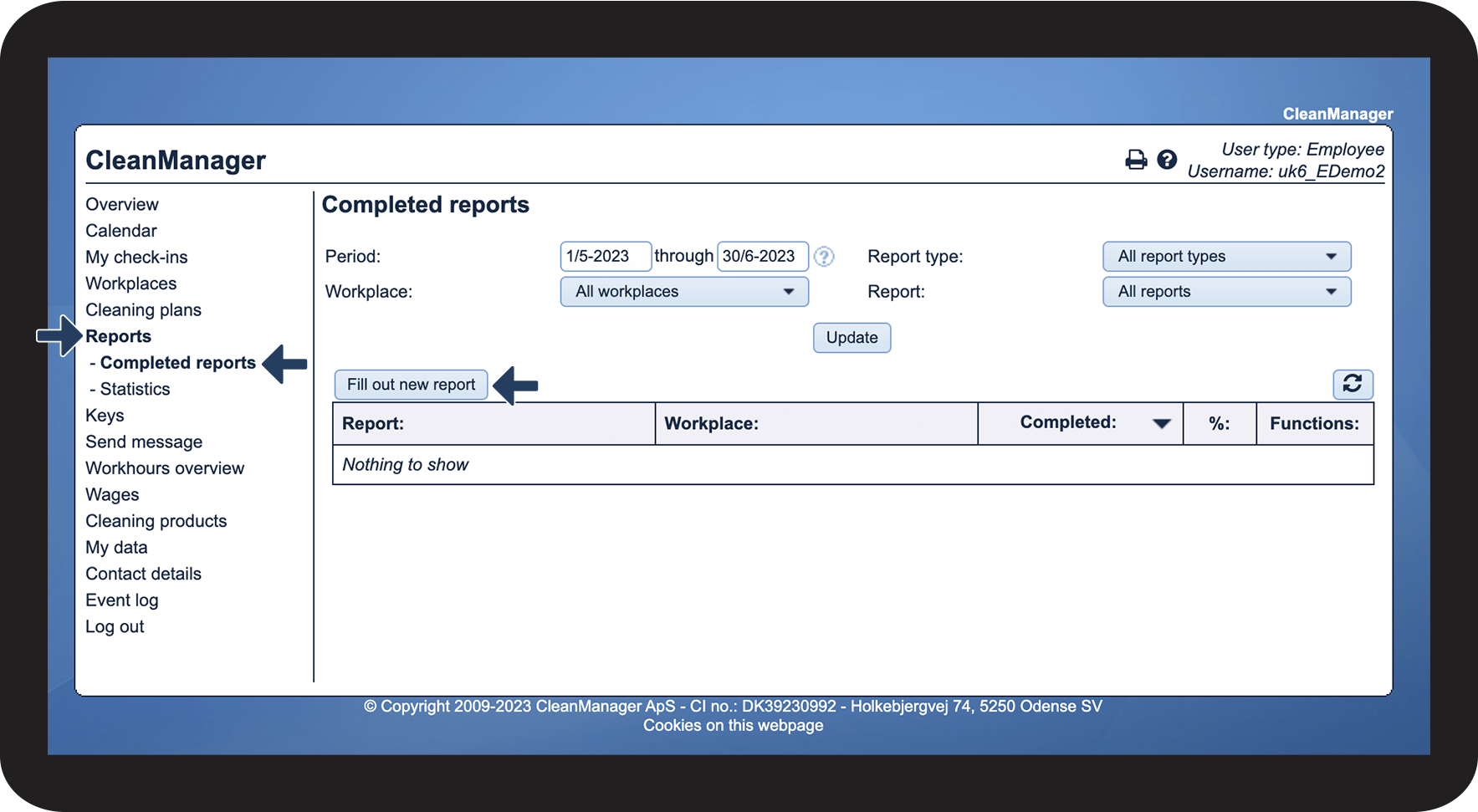The width and height of the screenshot is (1478, 812).
Task: Log out from the sidebar
Action: (x=115, y=627)
